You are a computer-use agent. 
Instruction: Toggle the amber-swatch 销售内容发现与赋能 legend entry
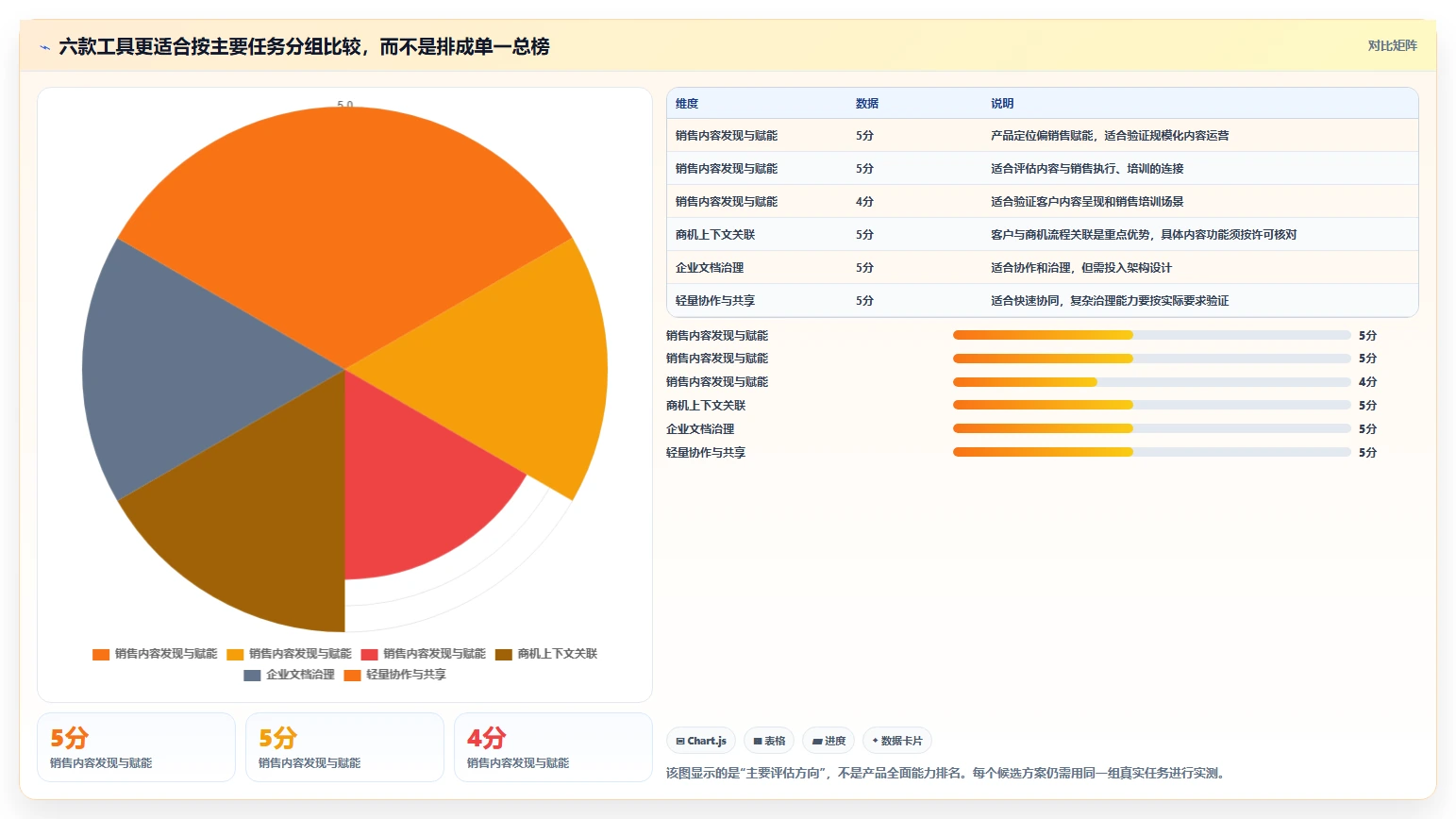click(x=289, y=654)
